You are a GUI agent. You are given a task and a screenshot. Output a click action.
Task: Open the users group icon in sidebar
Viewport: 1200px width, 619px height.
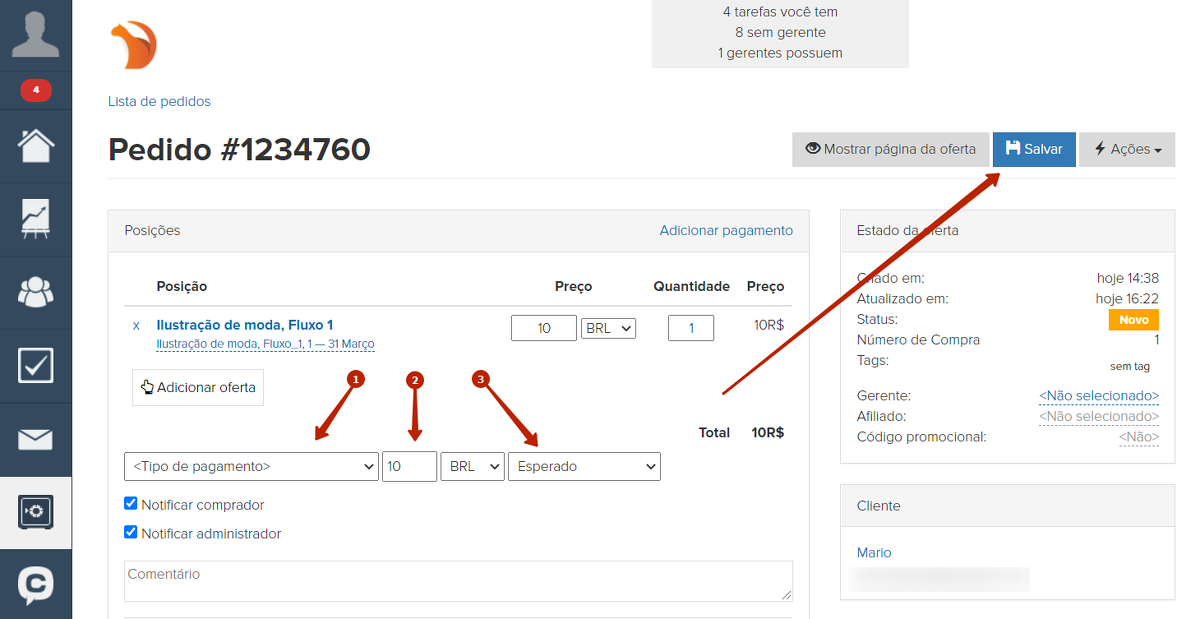pyautogui.click(x=35, y=292)
